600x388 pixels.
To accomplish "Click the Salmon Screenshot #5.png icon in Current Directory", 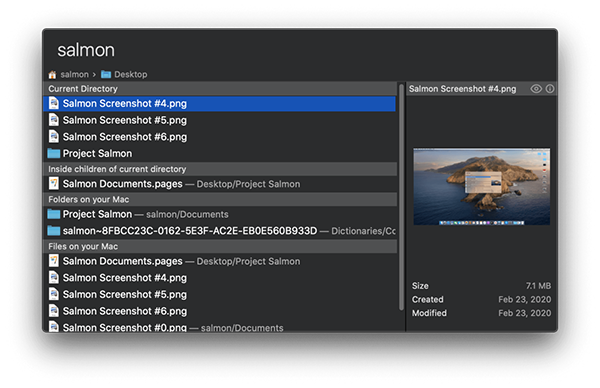I will (x=54, y=120).
